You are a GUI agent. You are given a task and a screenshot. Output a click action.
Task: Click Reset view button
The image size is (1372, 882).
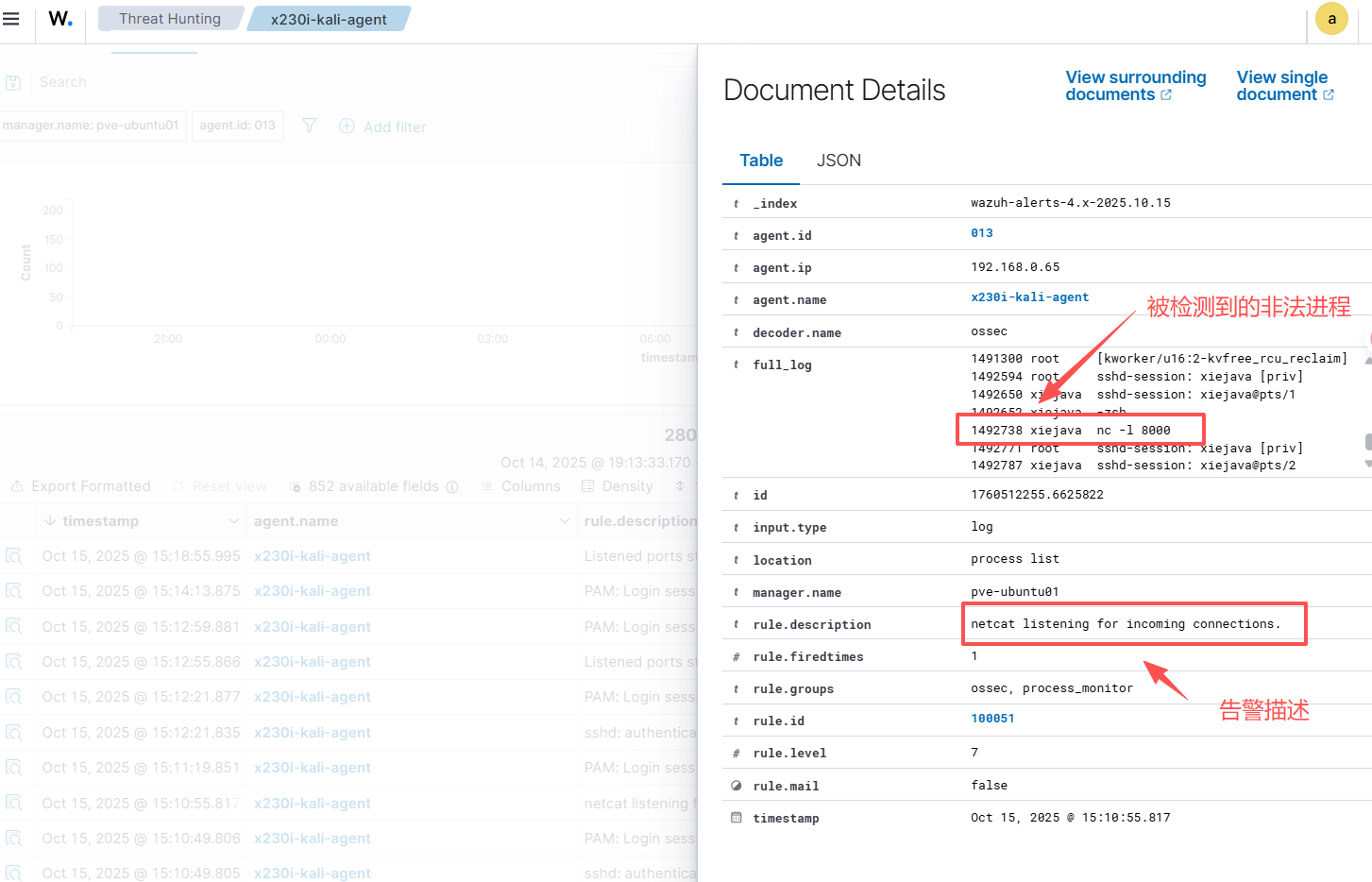(220, 486)
